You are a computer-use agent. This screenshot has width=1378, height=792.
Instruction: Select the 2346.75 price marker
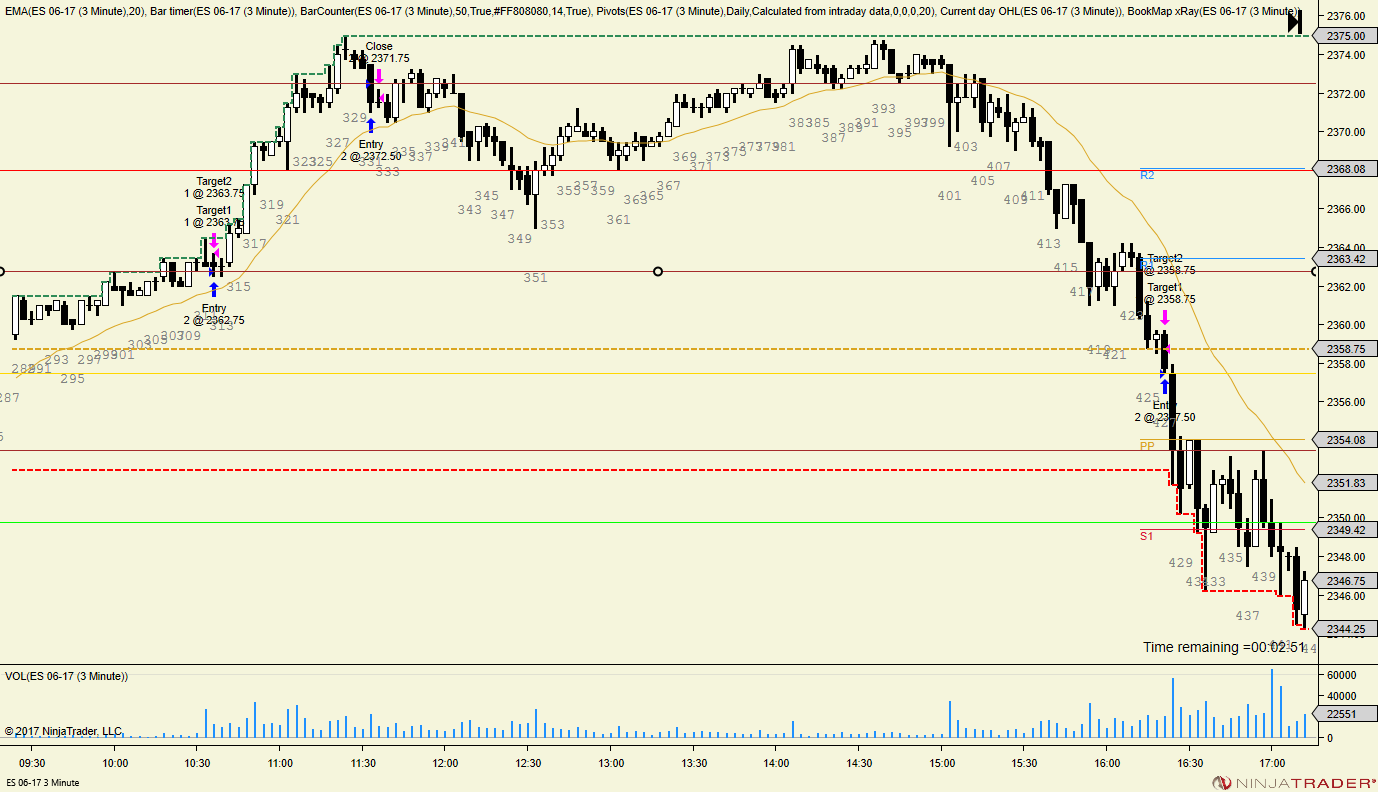tap(1345, 581)
